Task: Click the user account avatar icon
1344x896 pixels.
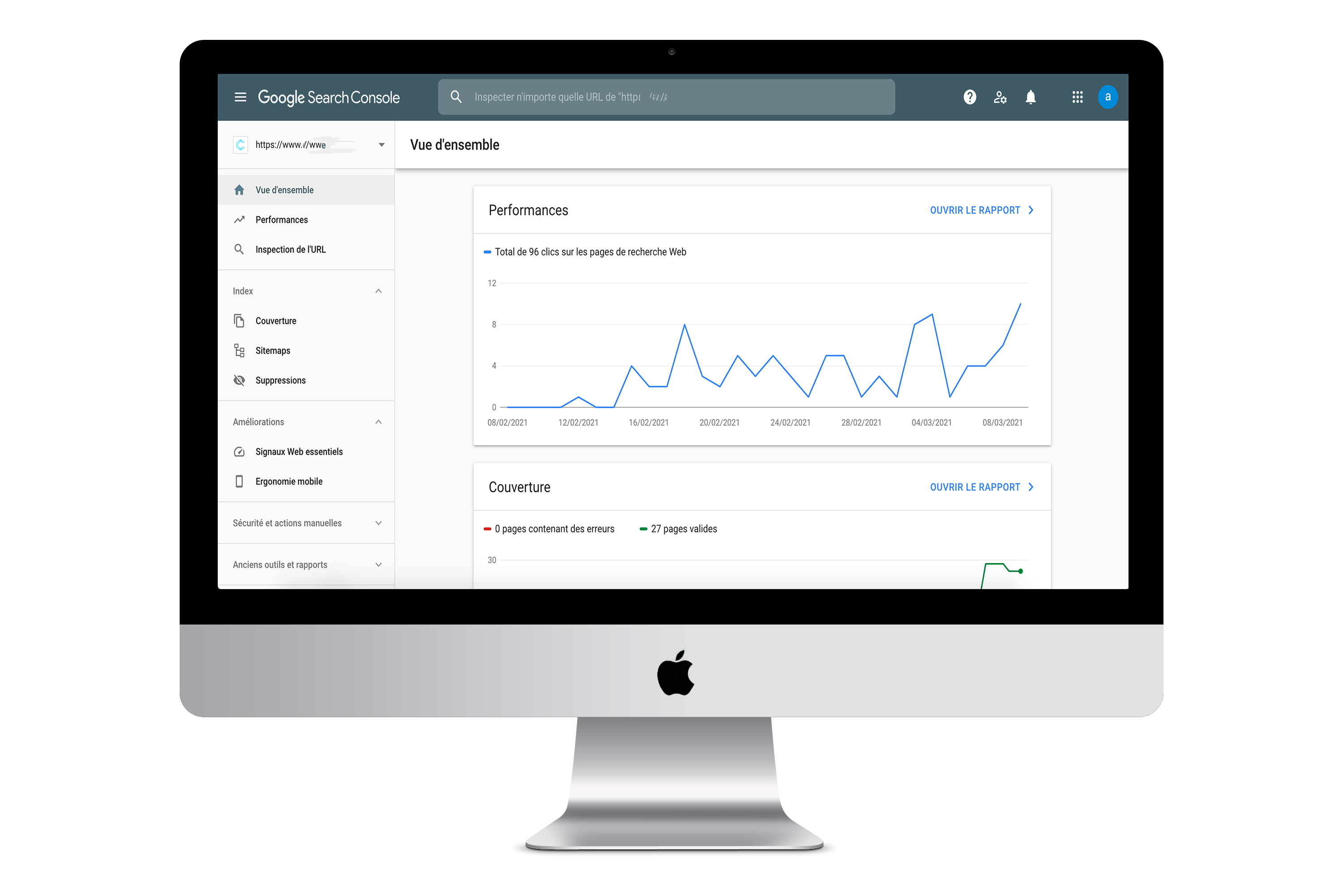Action: tap(1107, 97)
